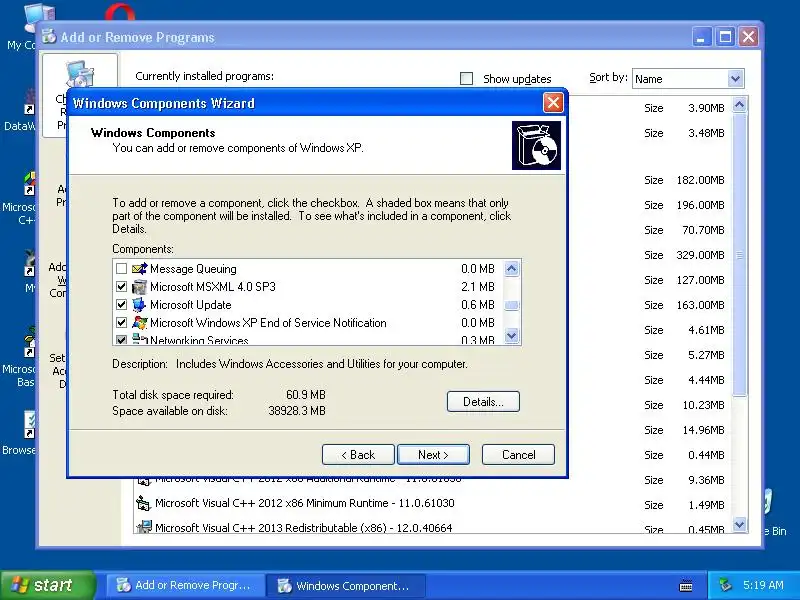The width and height of the screenshot is (800, 600).
Task: Click the Microsoft Update globe icon
Action: [139, 305]
